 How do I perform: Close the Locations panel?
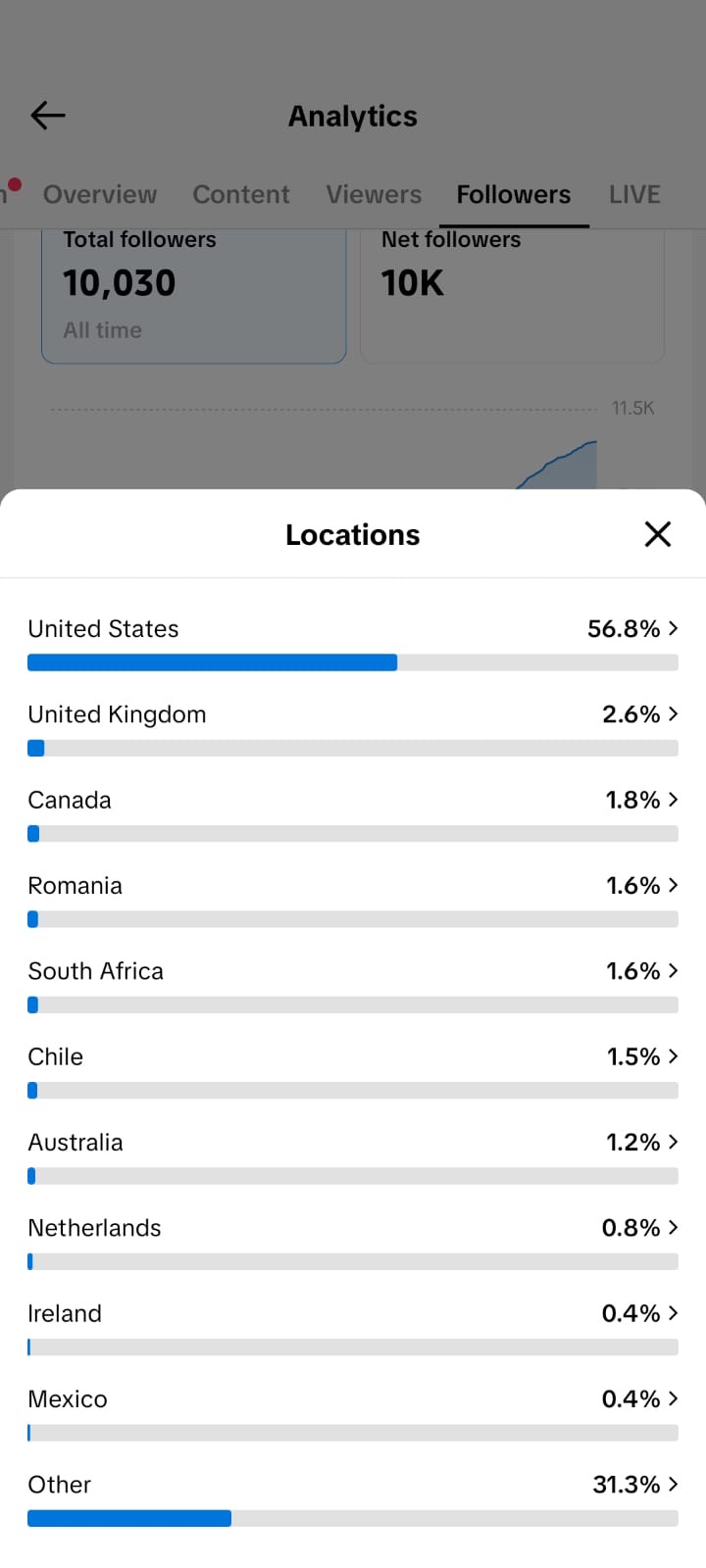point(657,534)
